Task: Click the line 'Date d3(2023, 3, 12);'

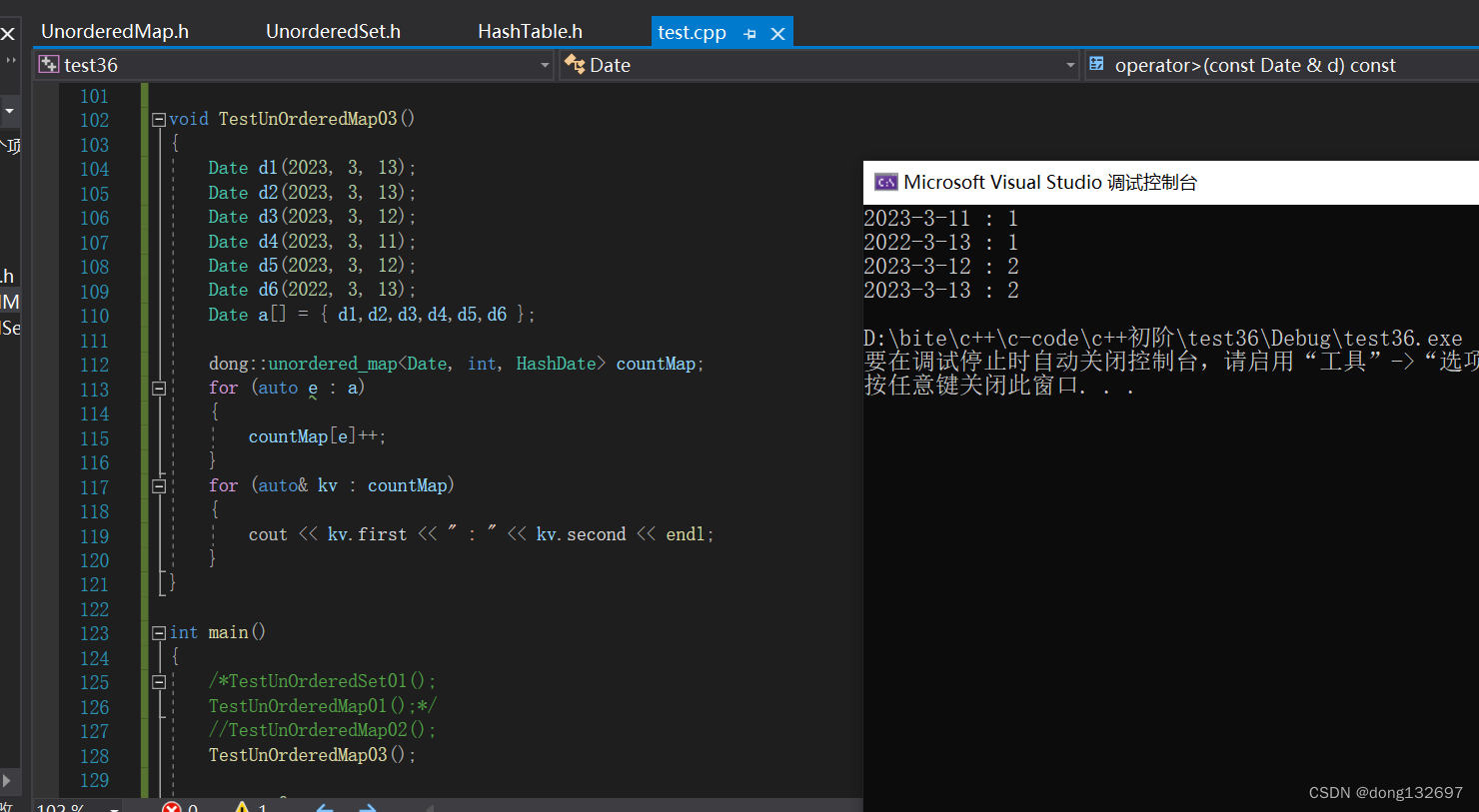Action: pyautogui.click(x=312, y=217)
